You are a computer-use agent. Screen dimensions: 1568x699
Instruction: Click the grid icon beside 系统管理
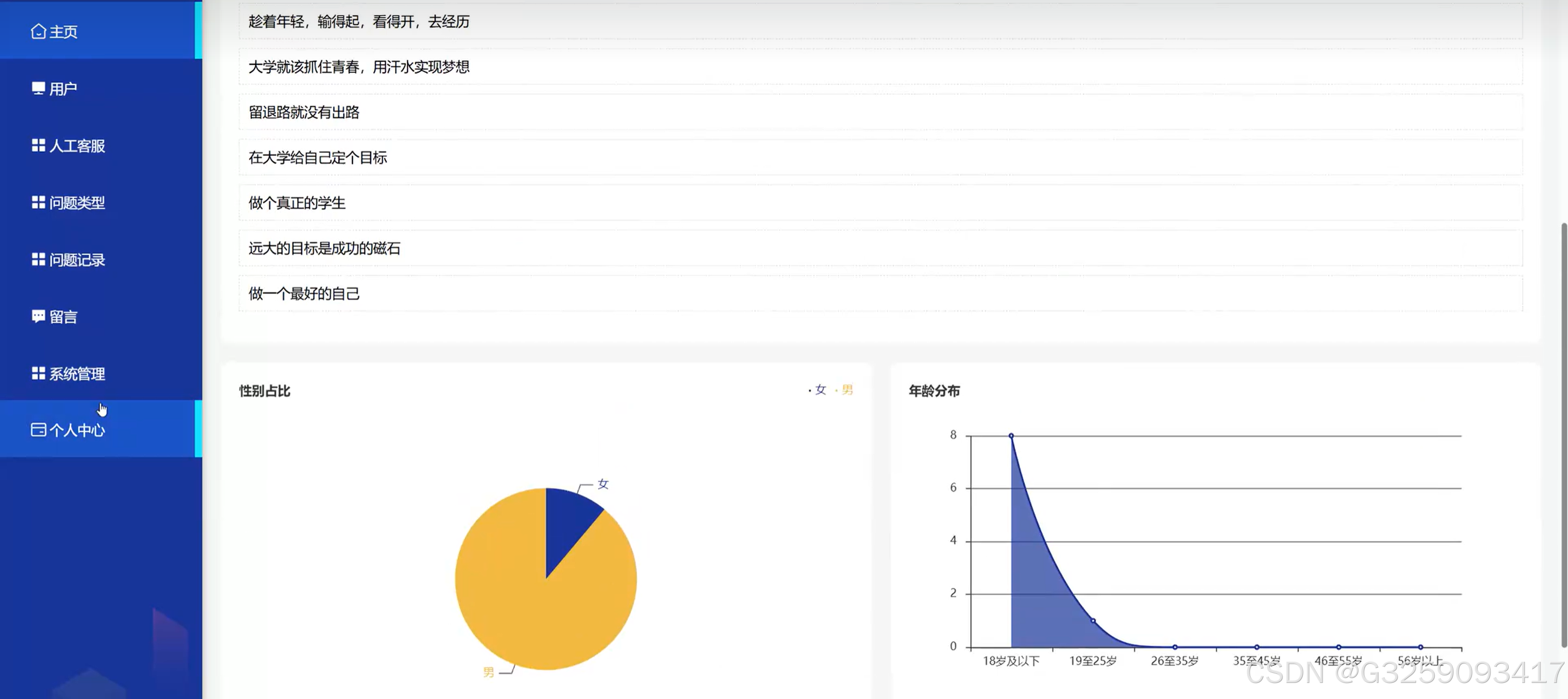(x=38, y=373)
